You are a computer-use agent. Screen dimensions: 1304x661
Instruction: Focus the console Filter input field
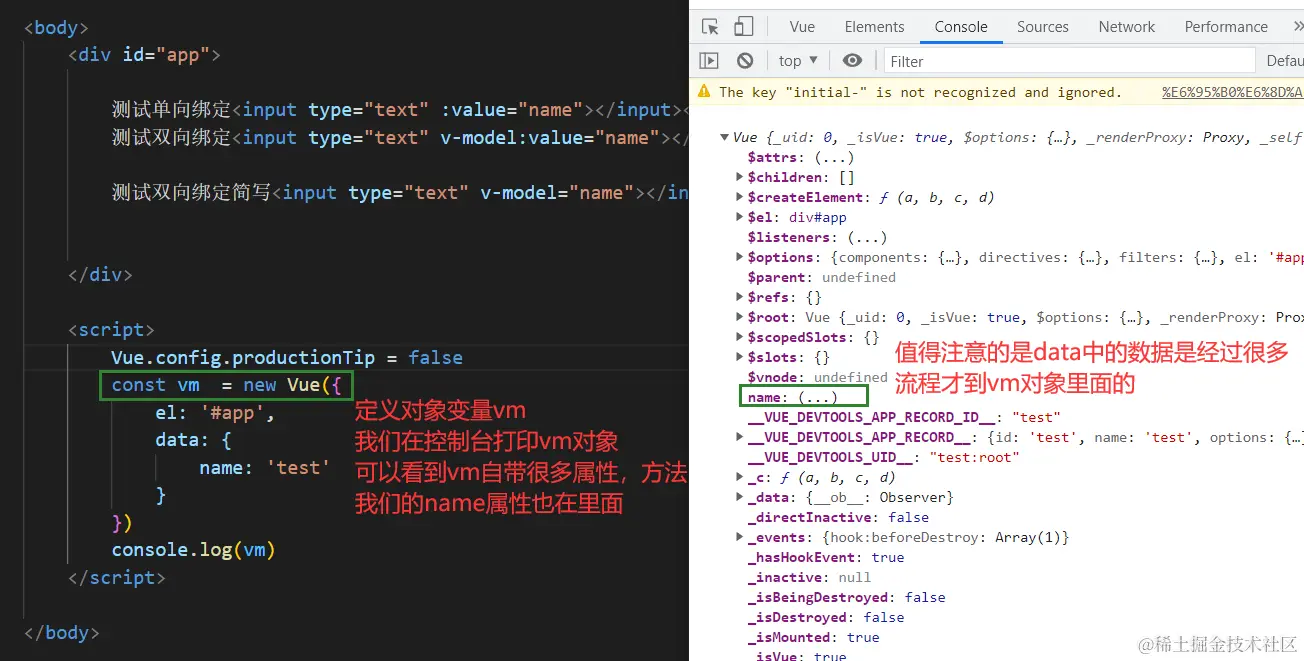click(1069, 61)
